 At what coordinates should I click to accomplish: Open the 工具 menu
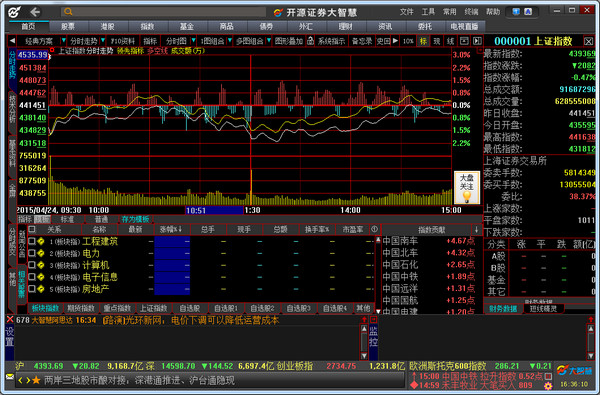coord(428,12)
